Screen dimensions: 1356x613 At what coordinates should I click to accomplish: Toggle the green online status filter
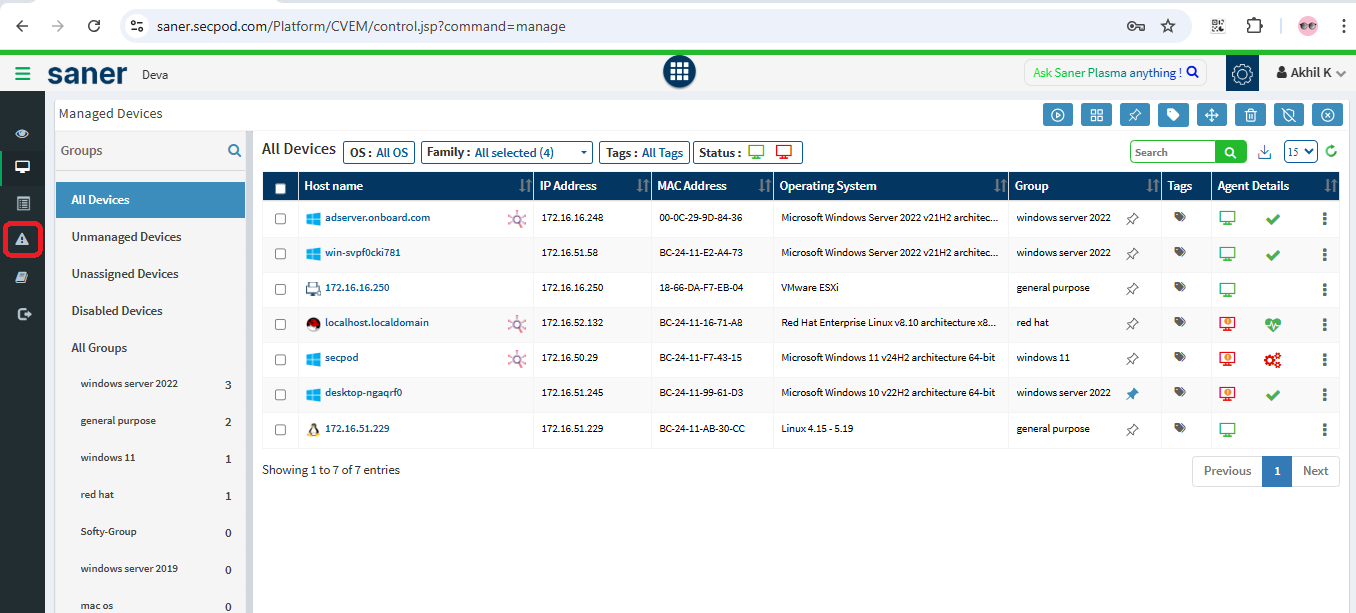pyautogui.click(x=756, y=152)
